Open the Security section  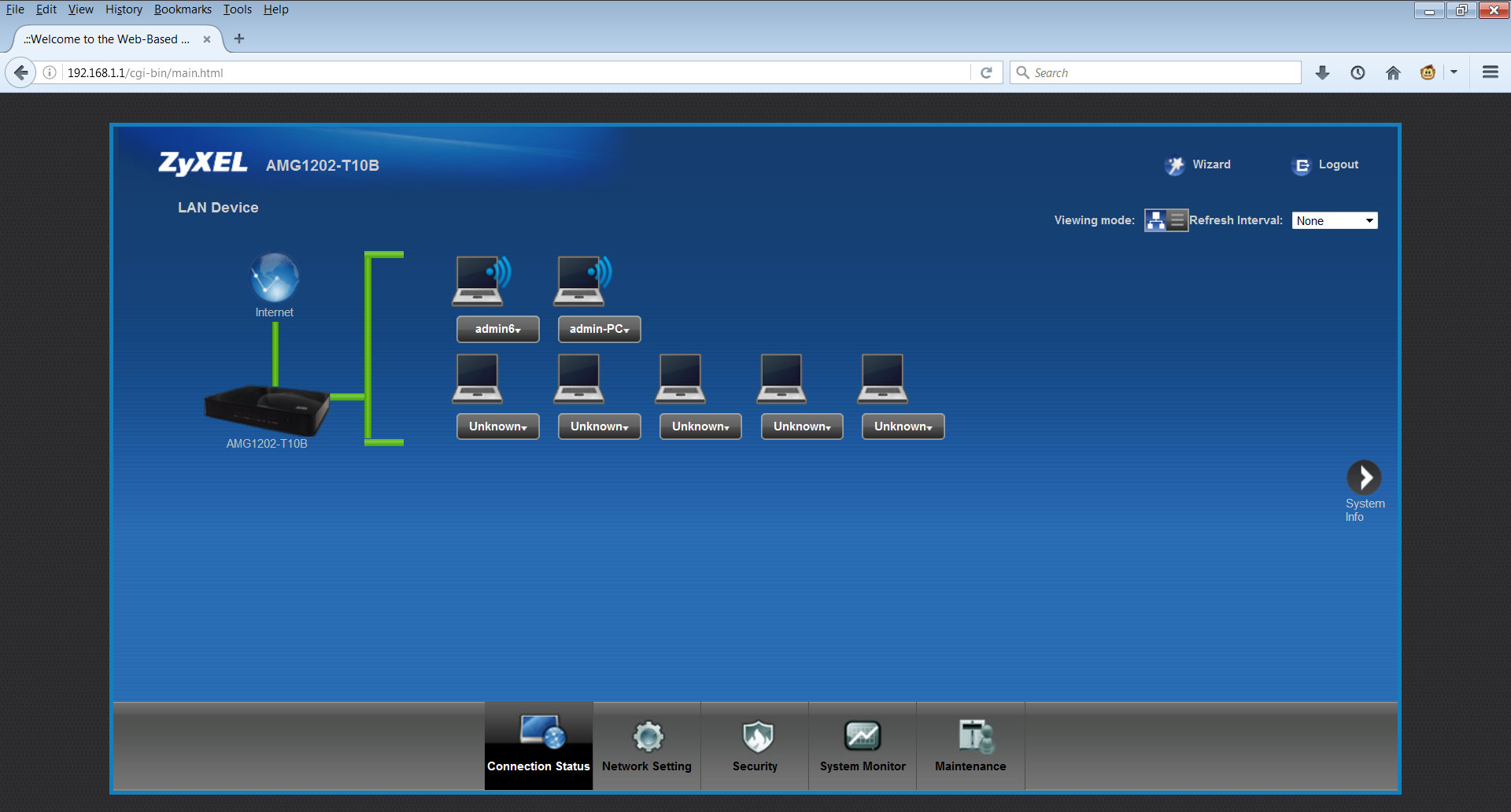[755, 746]
